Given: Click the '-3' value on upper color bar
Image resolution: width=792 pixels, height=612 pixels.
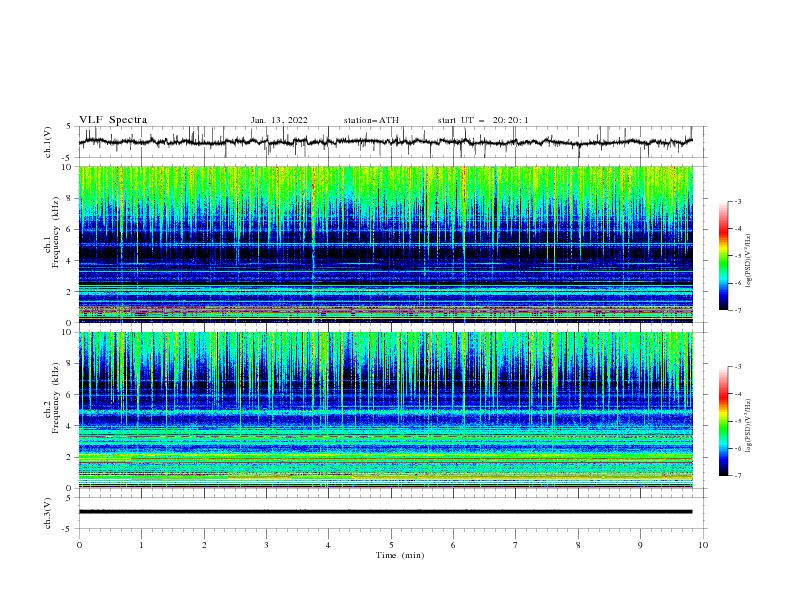Looking at the screenshot, I should pos(737,201).
